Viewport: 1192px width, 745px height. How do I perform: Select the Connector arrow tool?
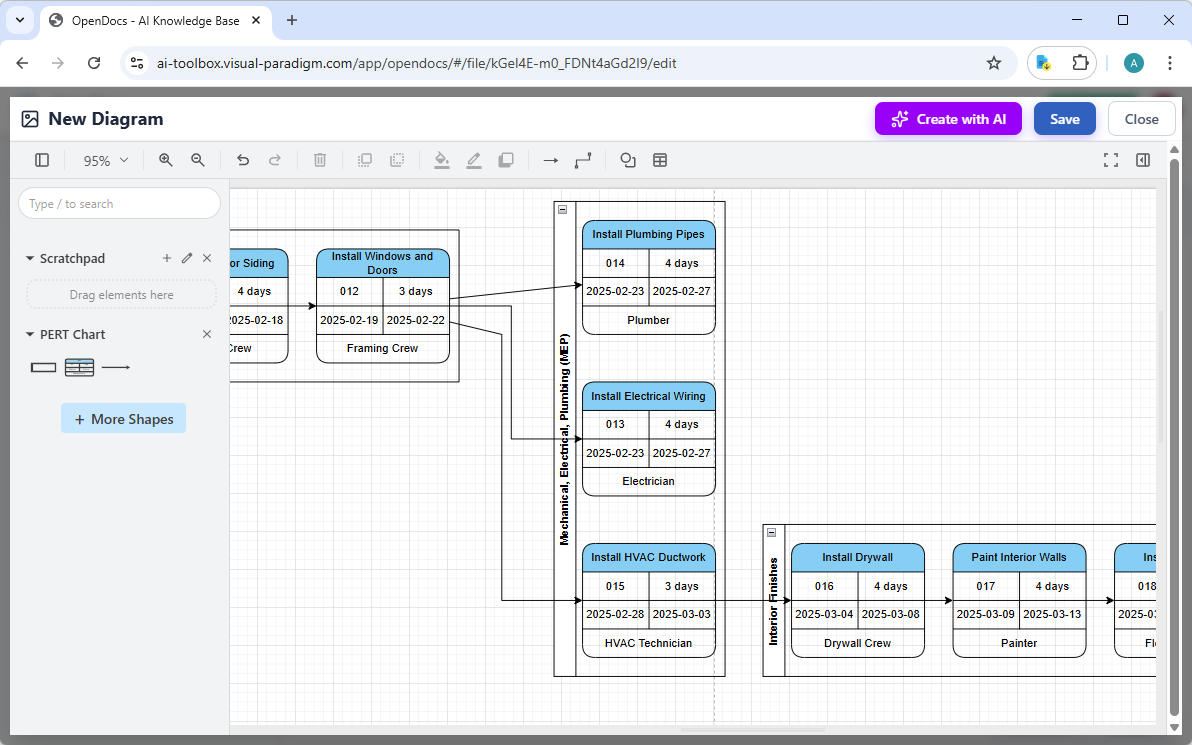click(x=550, y=160)
